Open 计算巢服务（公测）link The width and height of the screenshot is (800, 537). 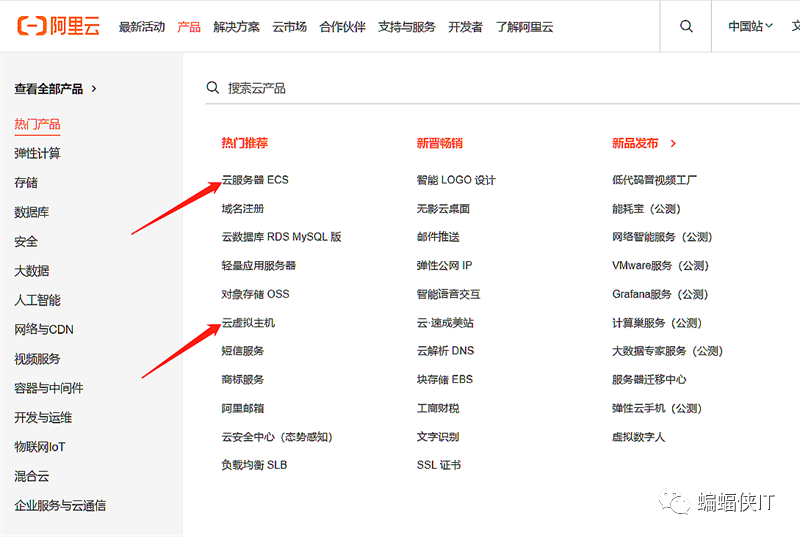click(x=657, y=322)
